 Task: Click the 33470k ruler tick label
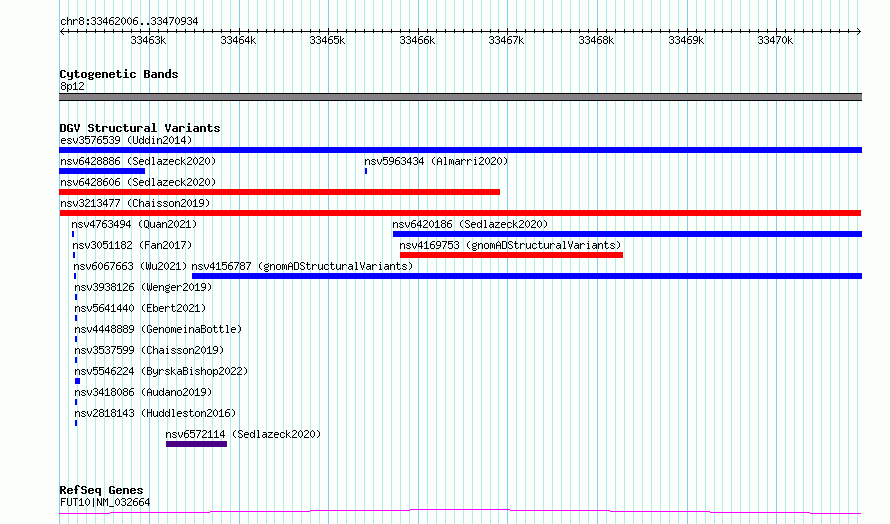[x=775, y=40]
